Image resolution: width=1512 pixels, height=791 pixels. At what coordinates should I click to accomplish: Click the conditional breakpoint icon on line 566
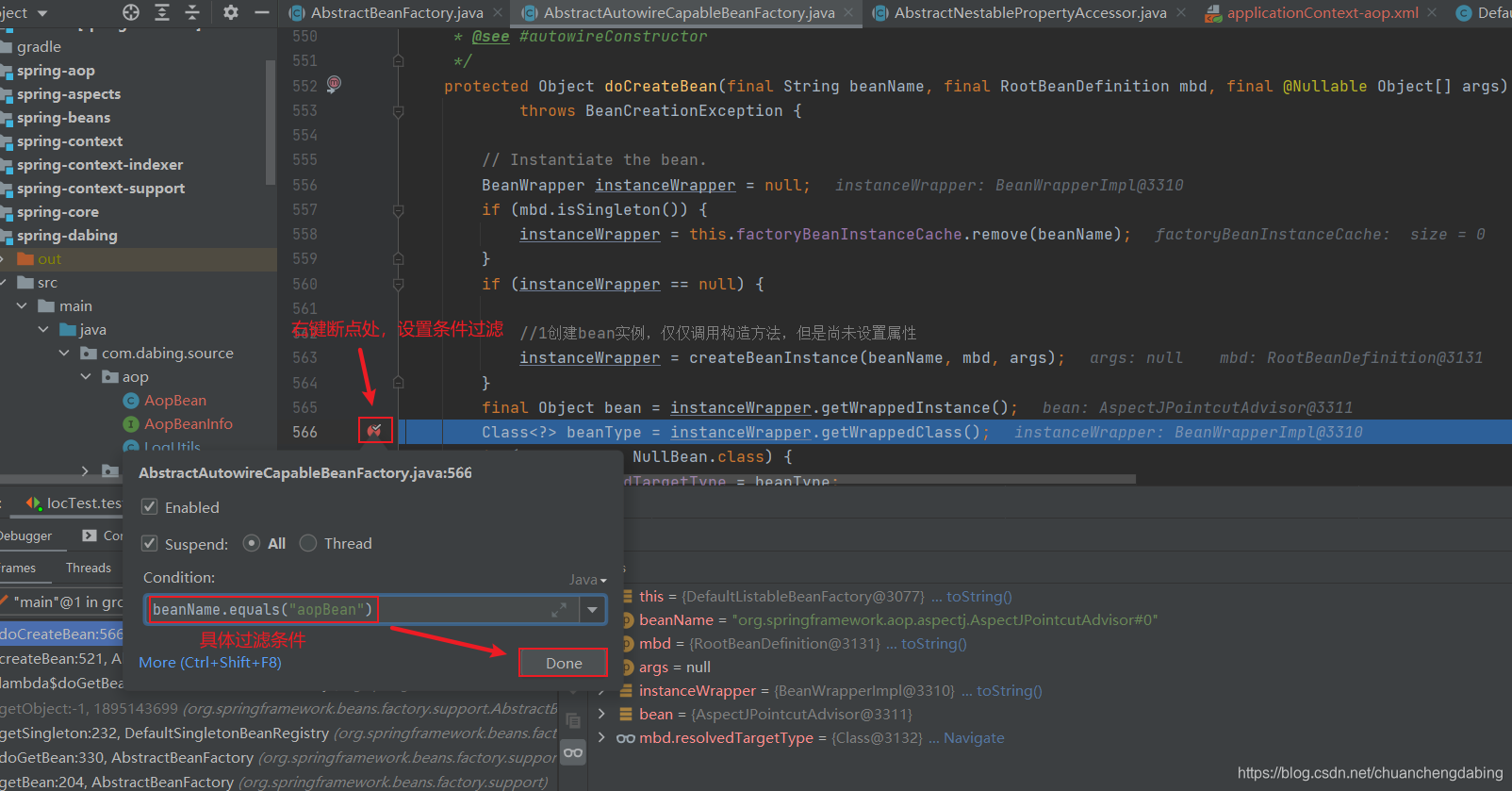(x=374, y=431)
